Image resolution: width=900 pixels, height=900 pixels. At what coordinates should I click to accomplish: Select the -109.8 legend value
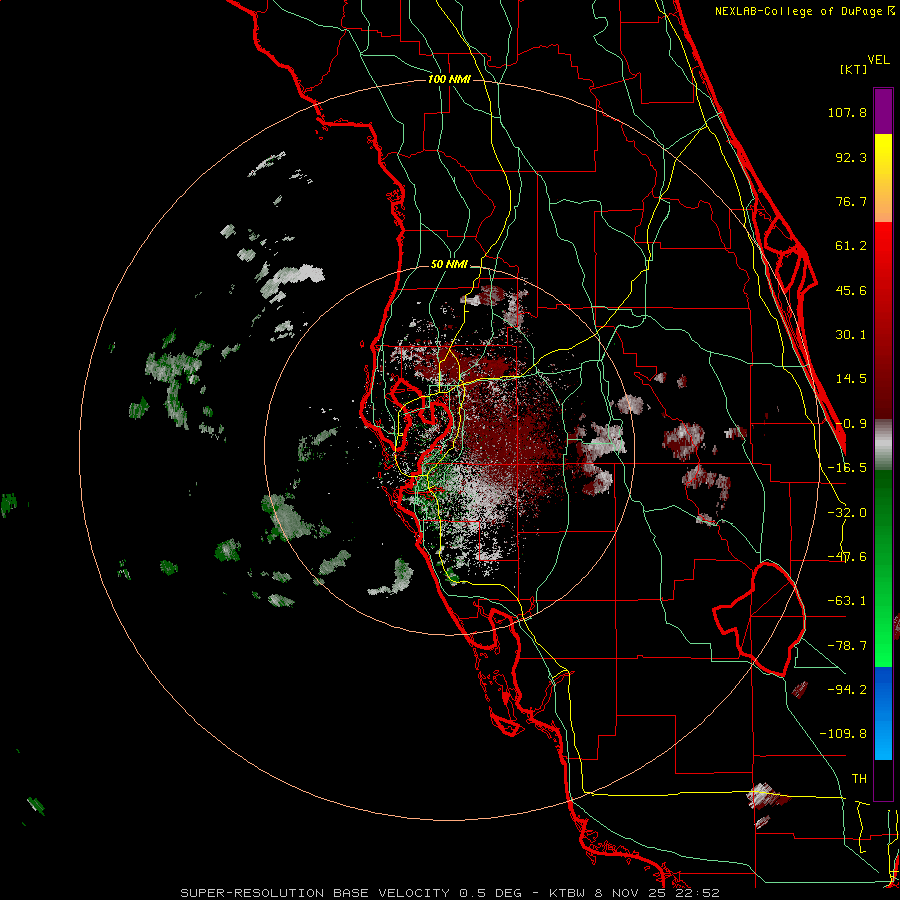pyautogui.click(x=843, y=734)
